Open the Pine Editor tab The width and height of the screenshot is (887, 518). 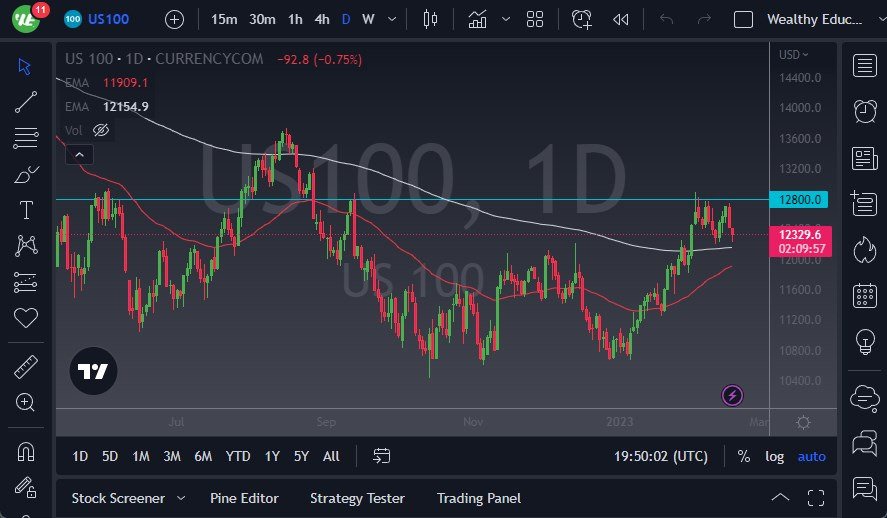pyautogui.click(x=244, y=498)
